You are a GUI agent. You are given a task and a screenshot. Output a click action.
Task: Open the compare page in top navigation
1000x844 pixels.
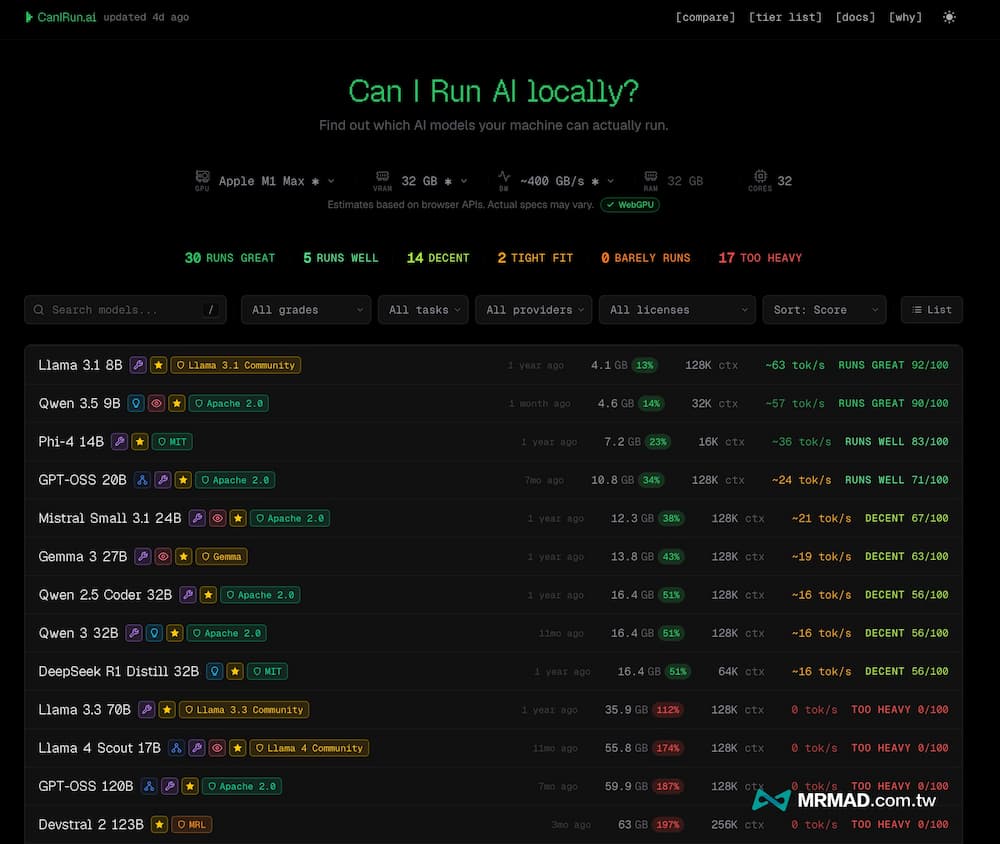click(705, 17)
